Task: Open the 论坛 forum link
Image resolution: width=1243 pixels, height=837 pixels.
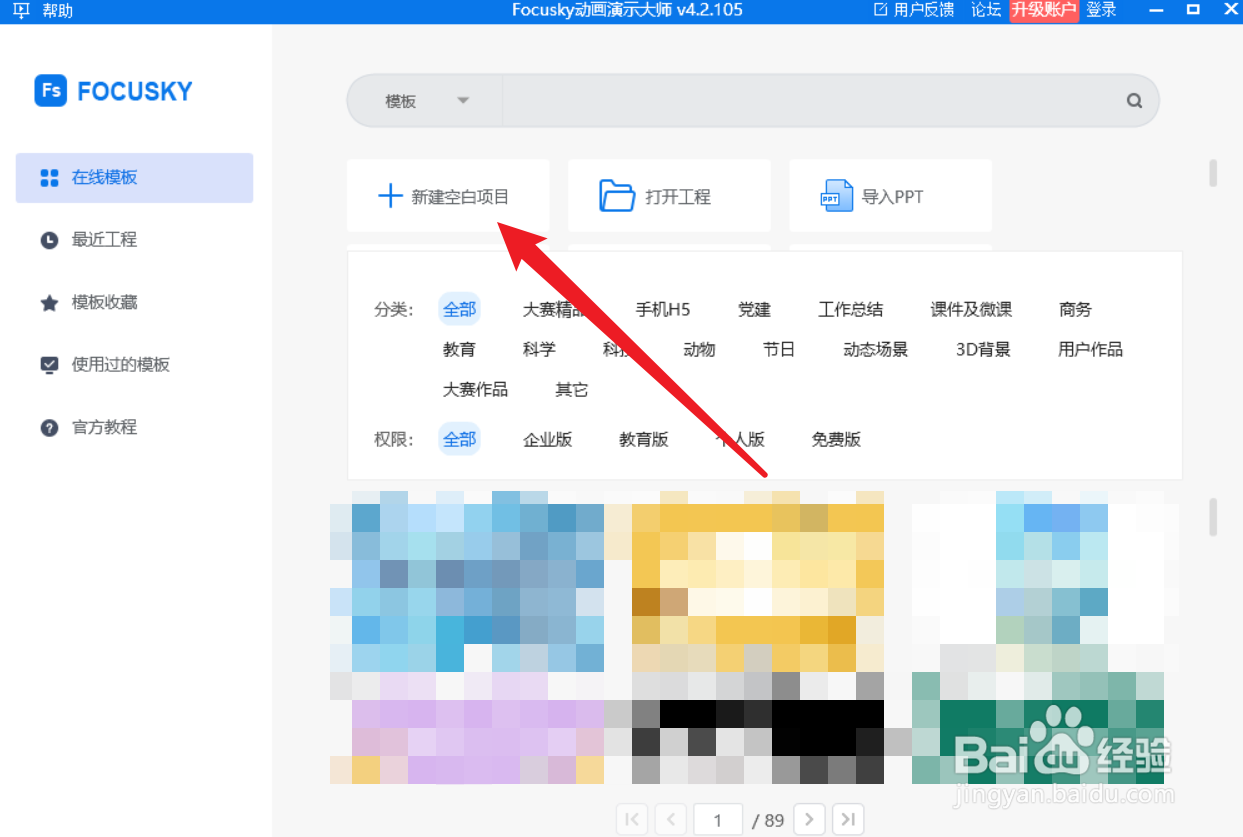Action: click(x=986, y=10)
